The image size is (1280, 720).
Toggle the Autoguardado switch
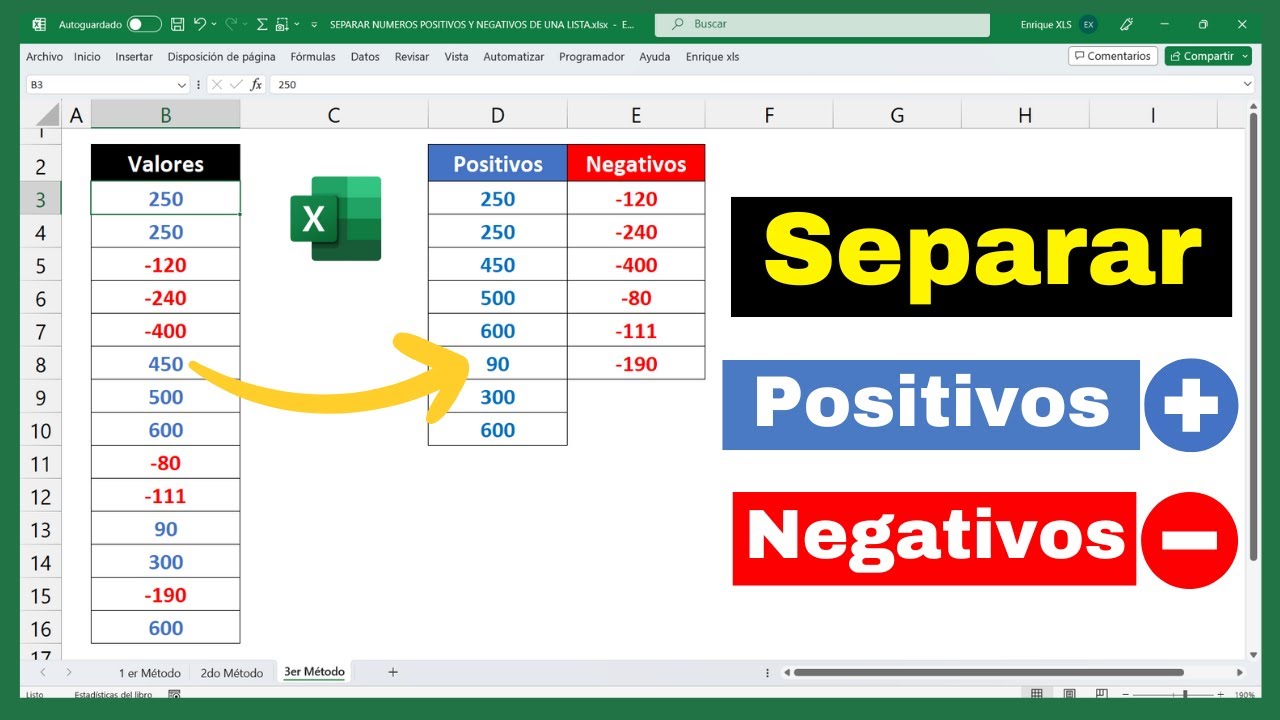[144, 24]
